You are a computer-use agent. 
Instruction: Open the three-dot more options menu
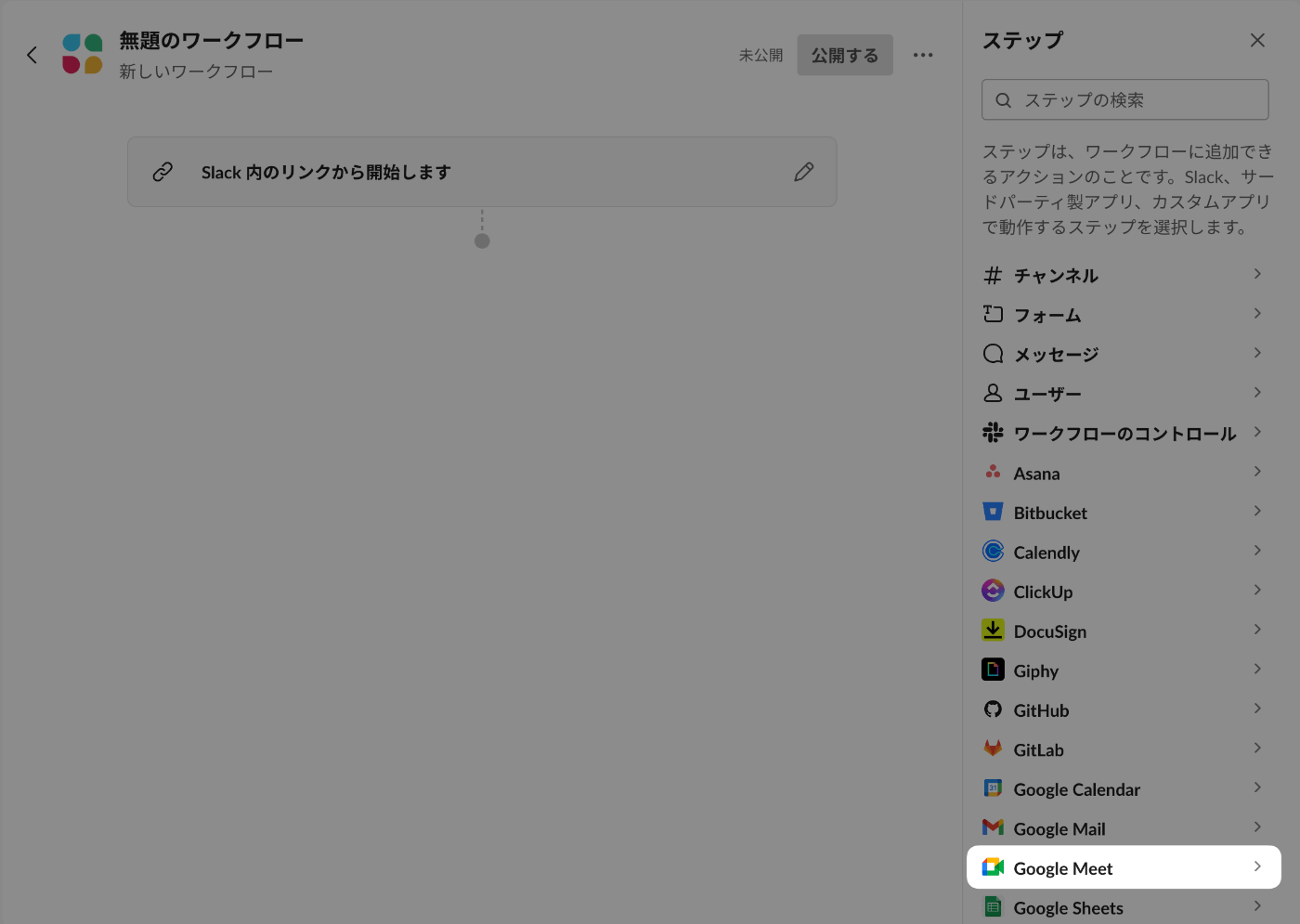click(x=923, y=55)
